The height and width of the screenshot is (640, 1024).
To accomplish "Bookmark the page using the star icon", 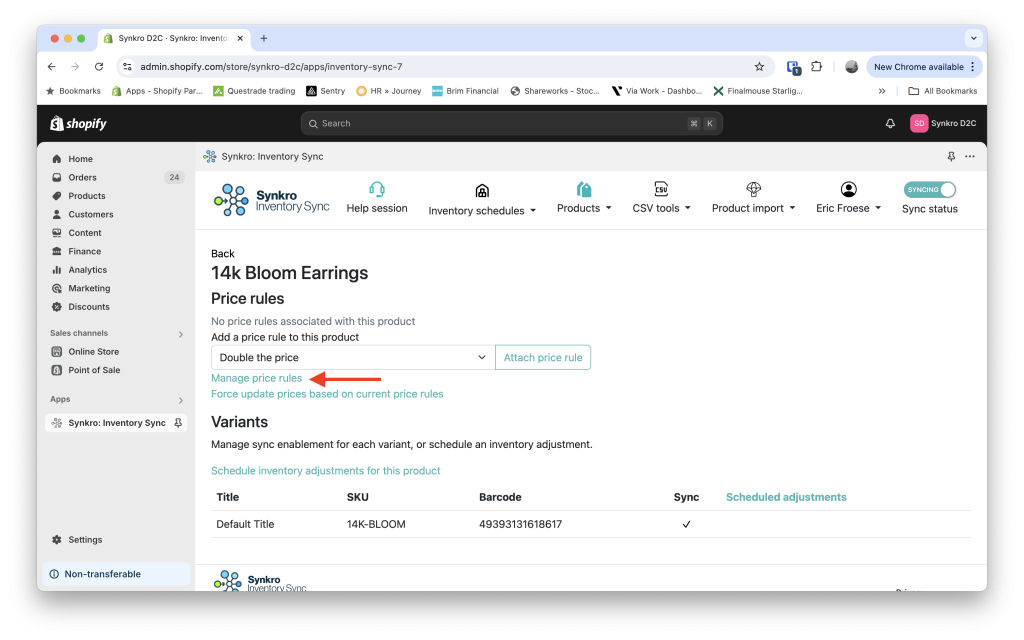I will 759,66.
